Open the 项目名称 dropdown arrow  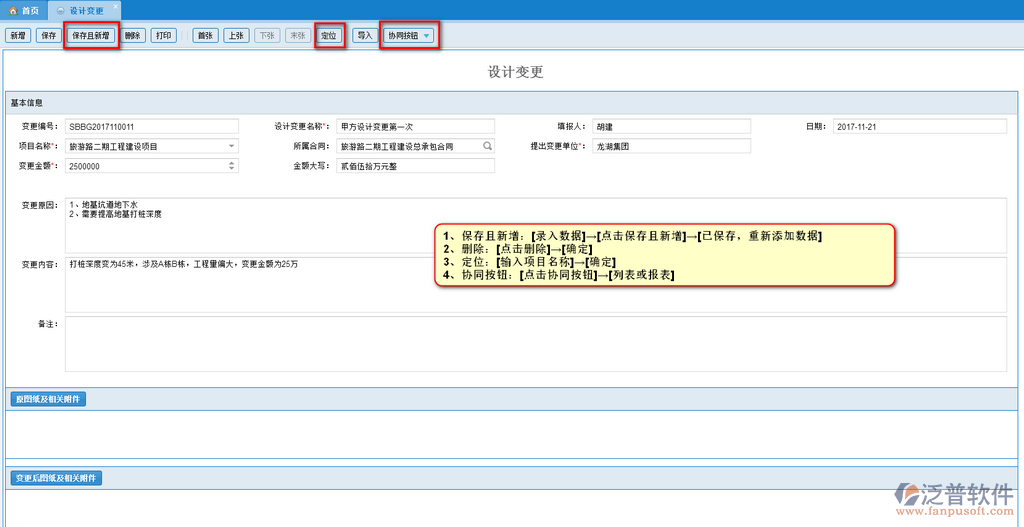tap(232, 146)
